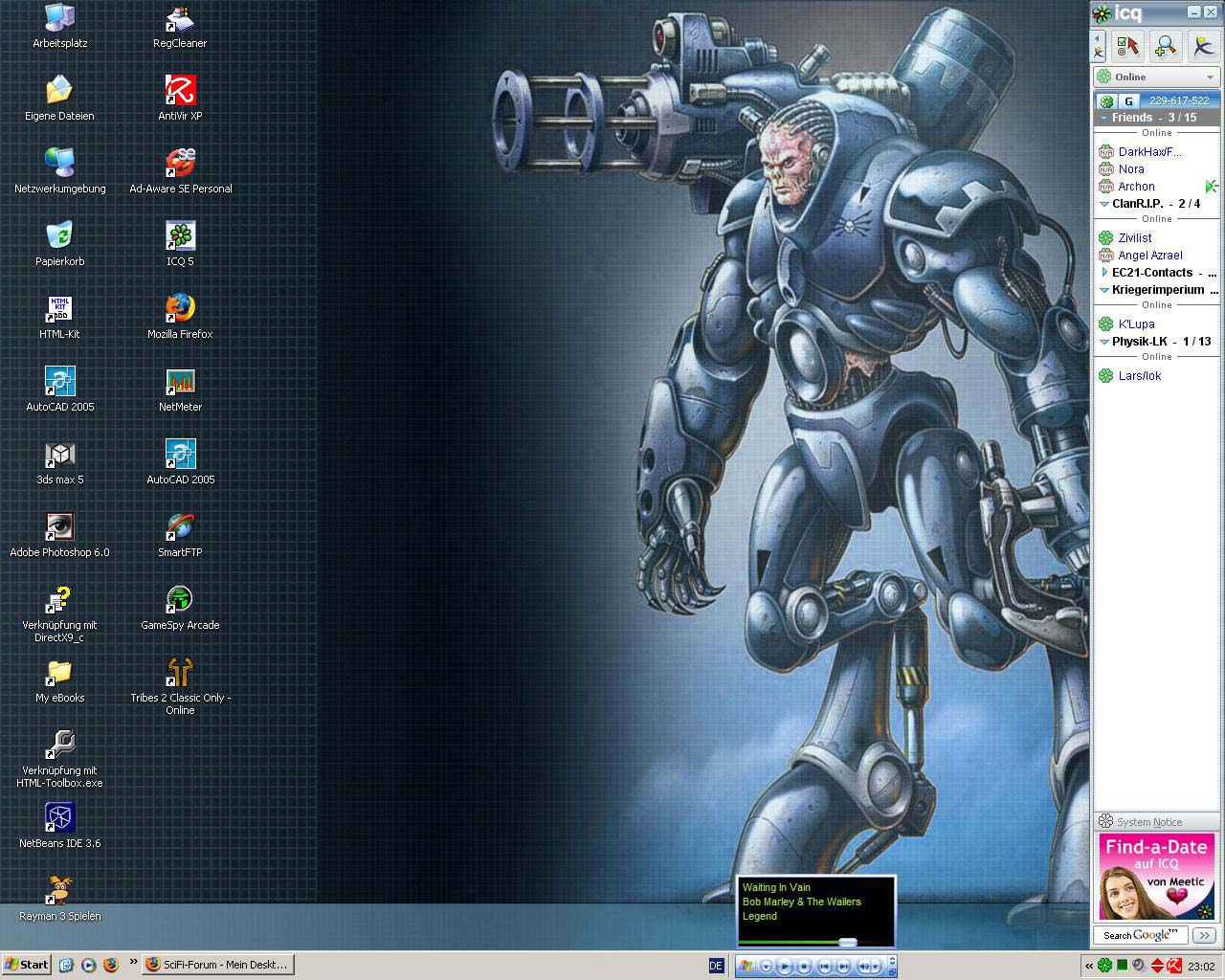Viewport: 1225px width, 980px height.
Task: Collapse the Friends contact group
Action: pyautogui.click(x=1103, y=118)
